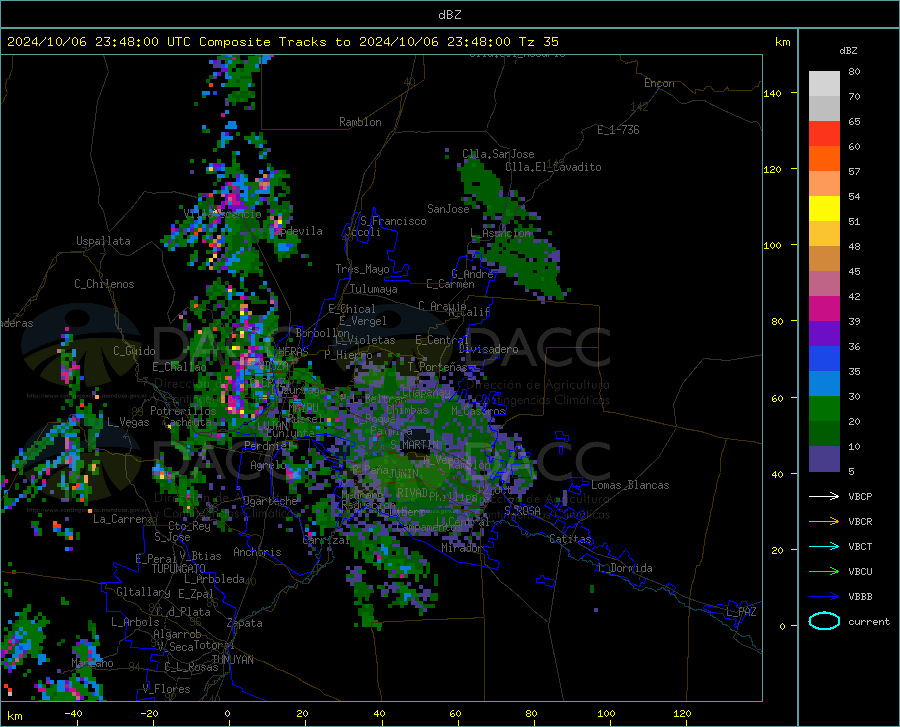The image size is (900, 727).
Task: Click the 'VBCP' legend label
Action: coord(860,496)
